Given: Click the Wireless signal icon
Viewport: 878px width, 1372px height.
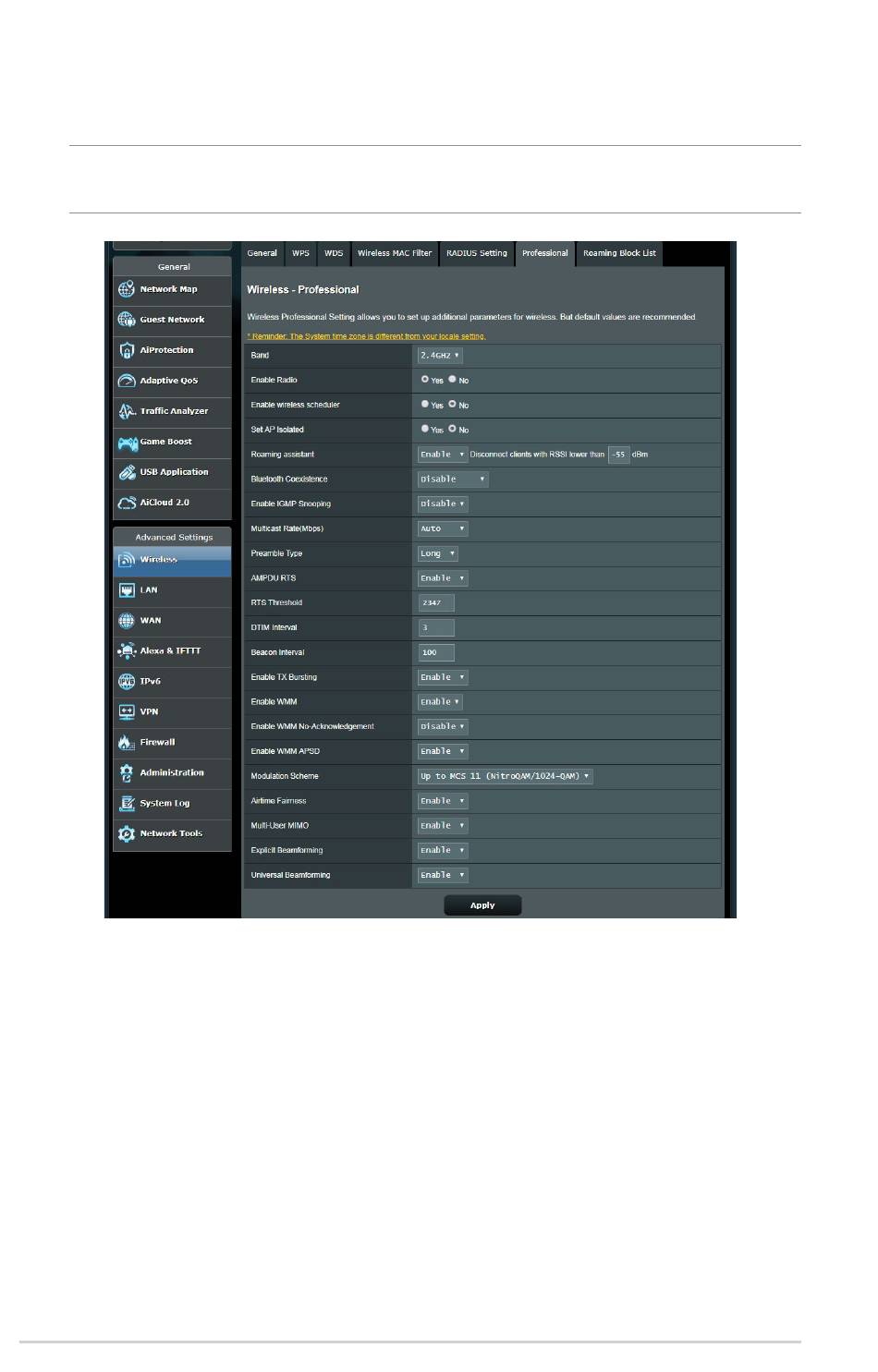Looking at the screenshot, I should pyautogui.click(x=127, y=560).
